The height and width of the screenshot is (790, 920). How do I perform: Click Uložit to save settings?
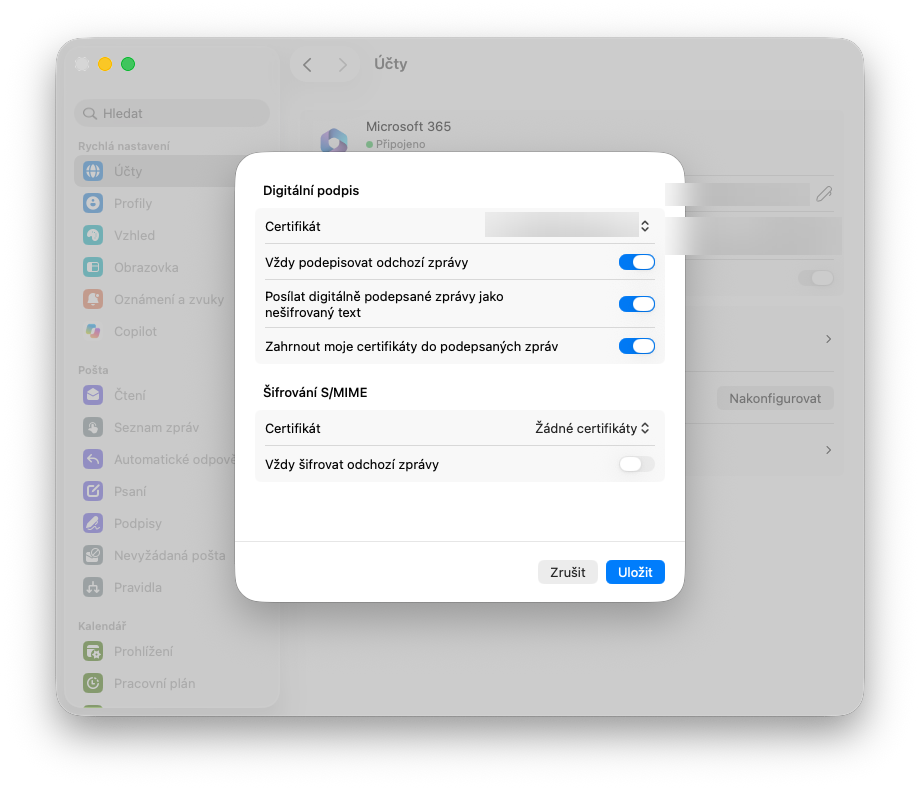[x=635, y=572]
